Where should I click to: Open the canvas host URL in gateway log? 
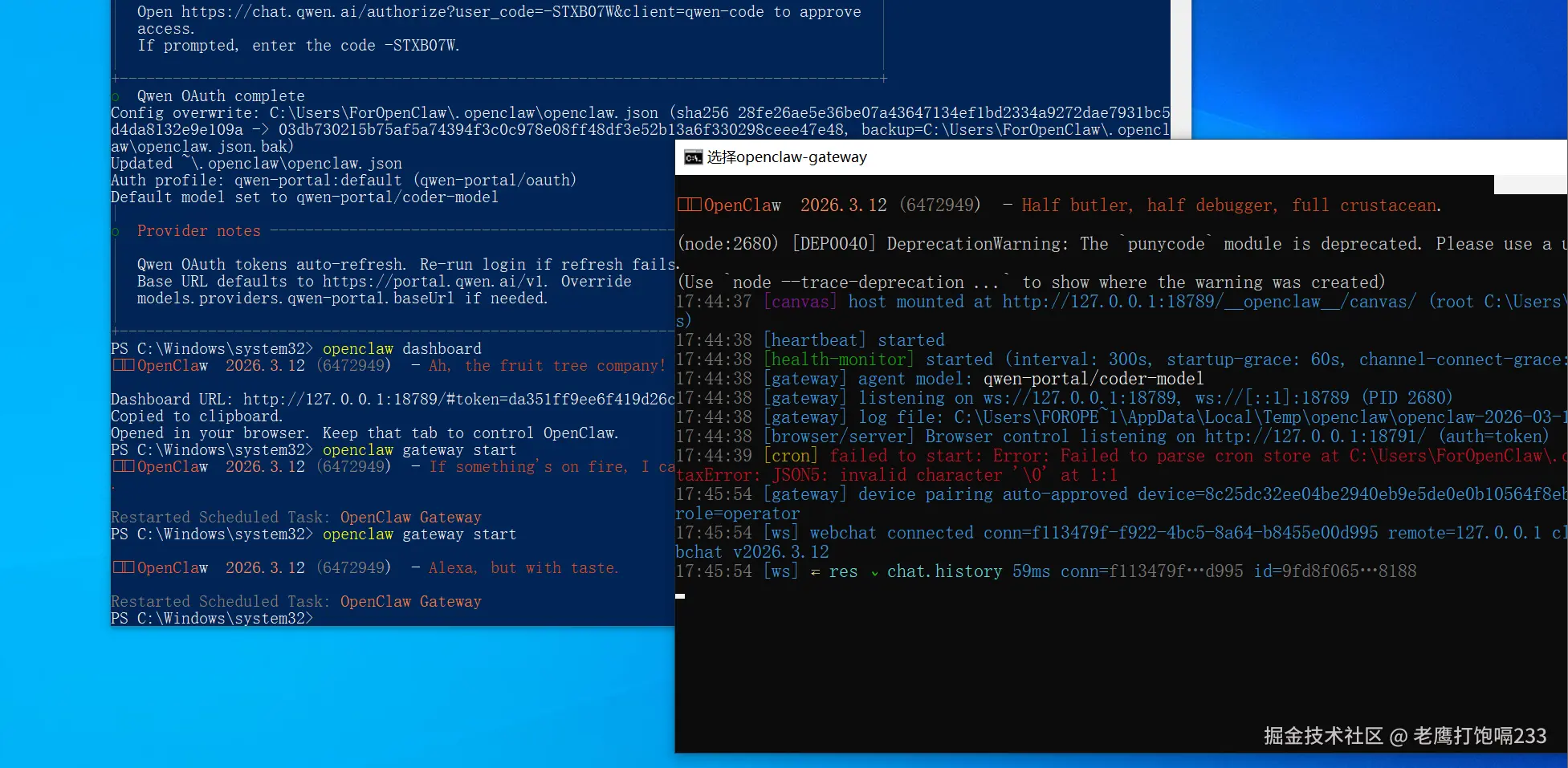click(x=1209, y=302)
